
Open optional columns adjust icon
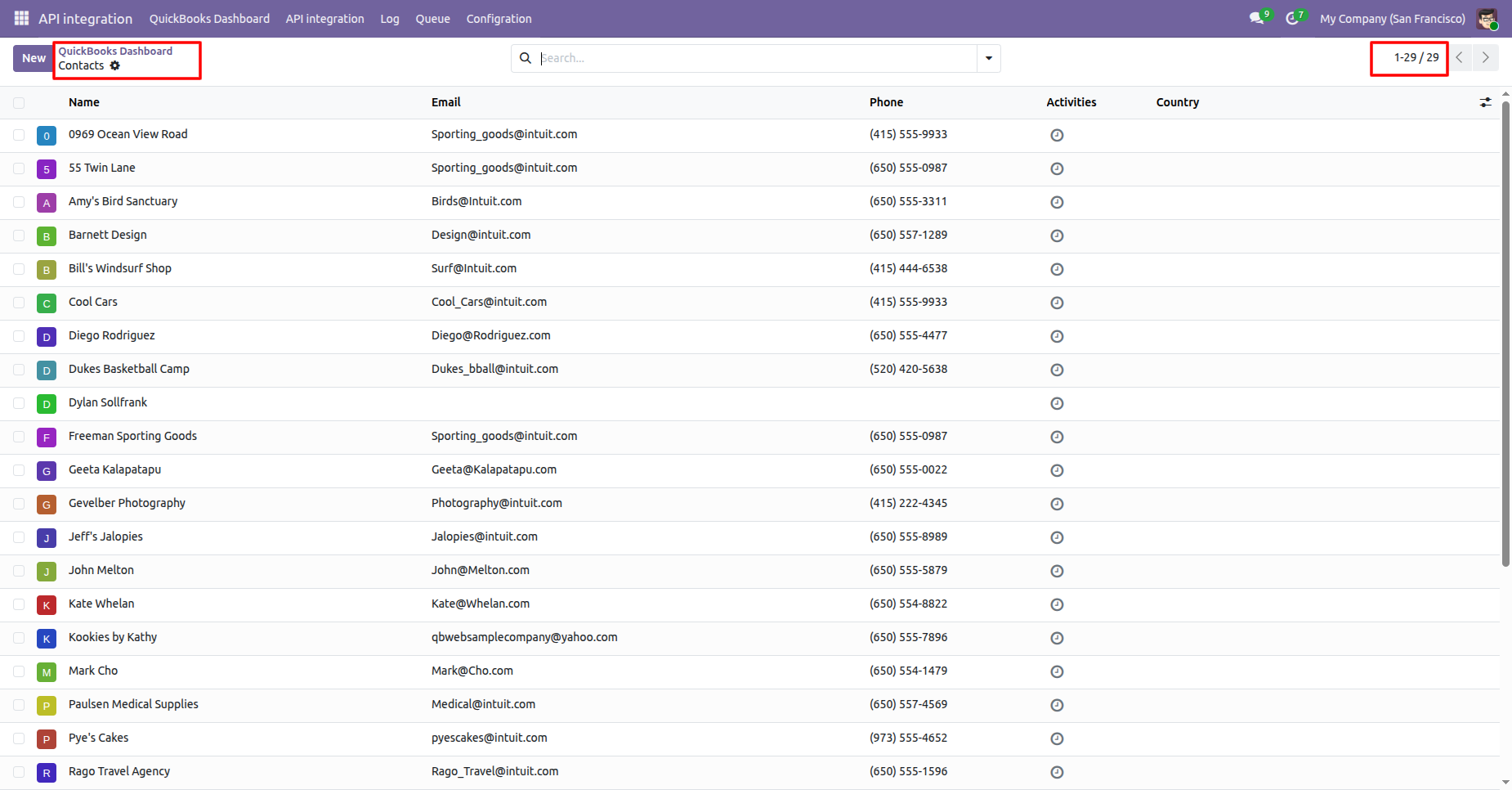tap(1485, 102)
